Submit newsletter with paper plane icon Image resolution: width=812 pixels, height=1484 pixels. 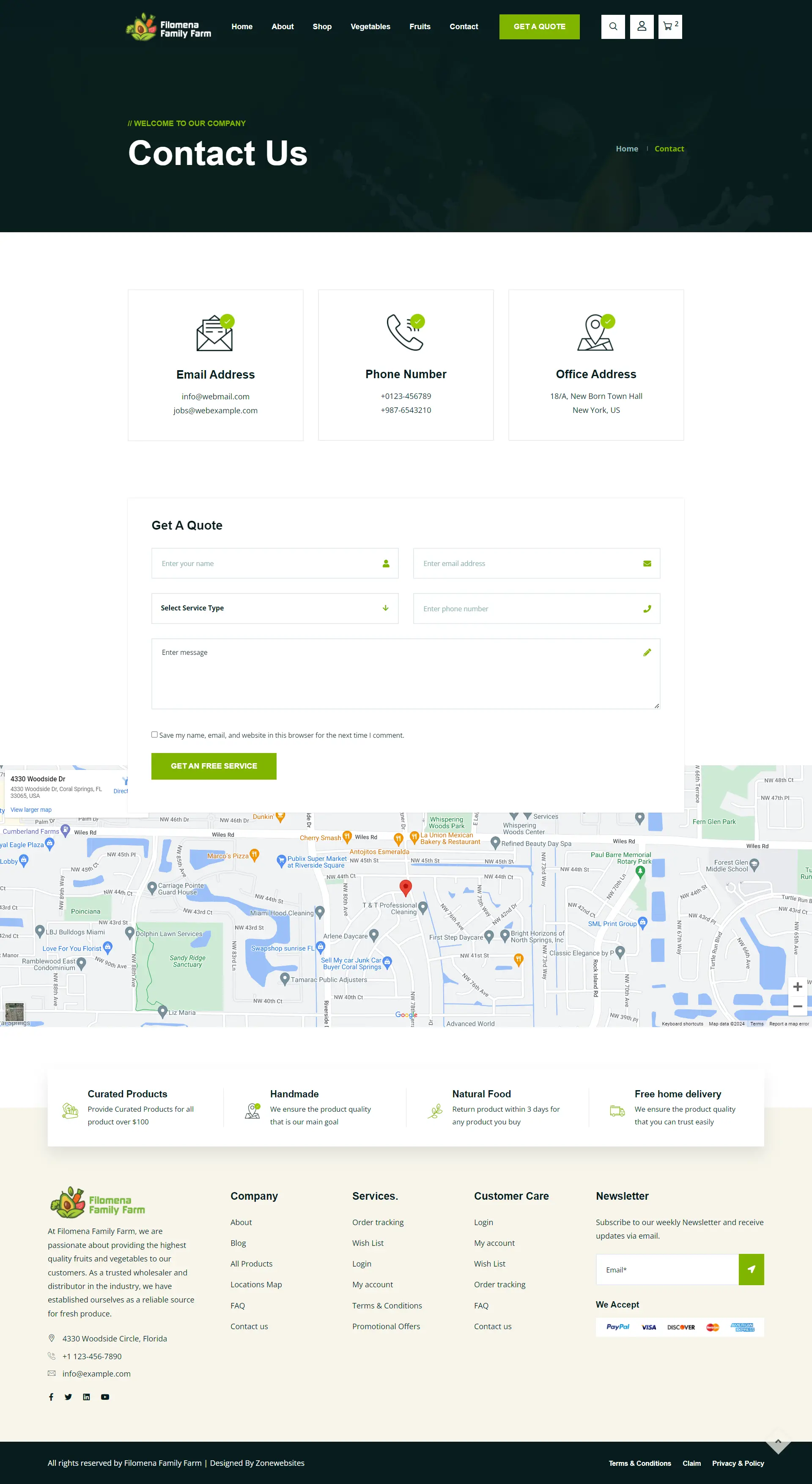coord(751,1269)
